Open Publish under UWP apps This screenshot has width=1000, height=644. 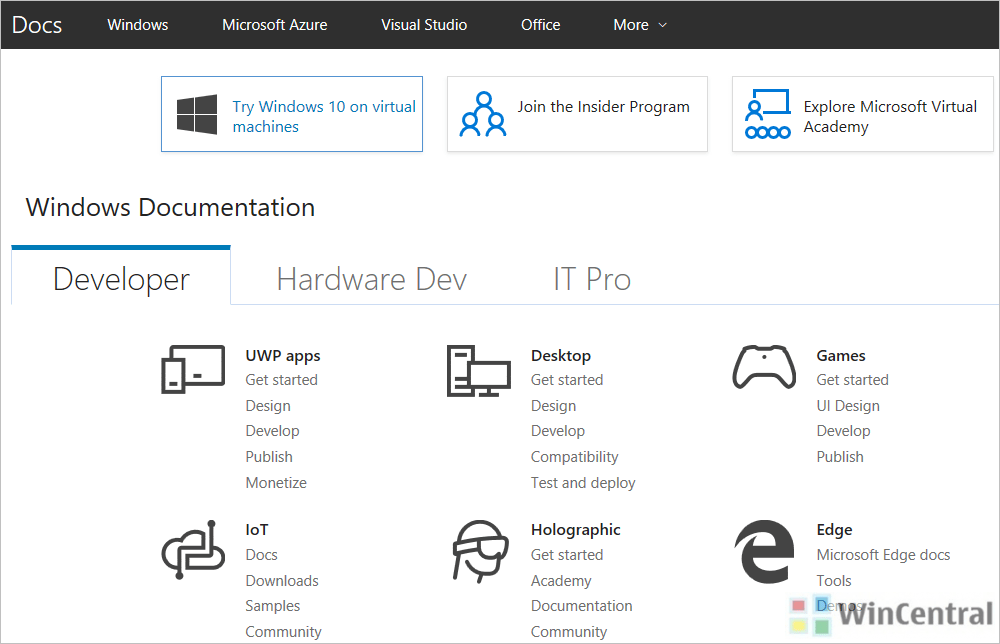[x=269, y=457]
